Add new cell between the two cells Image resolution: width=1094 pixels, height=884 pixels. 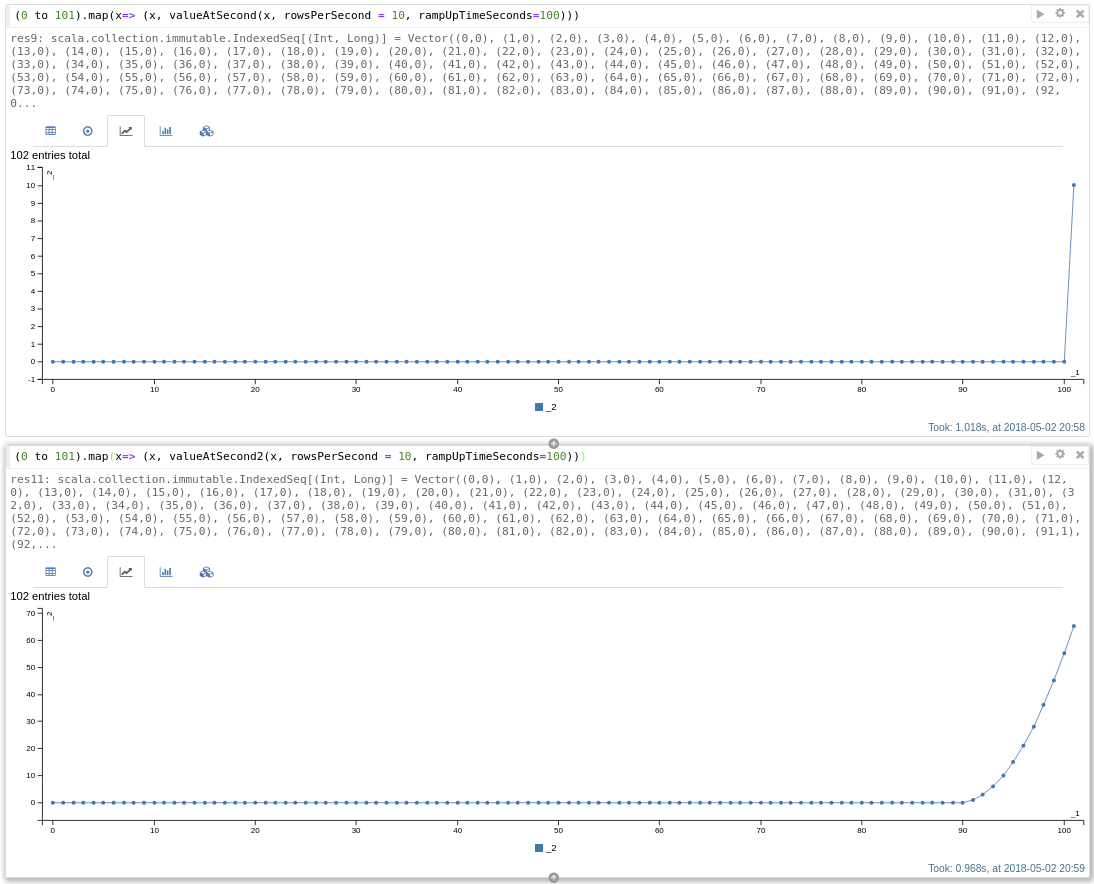553,444
